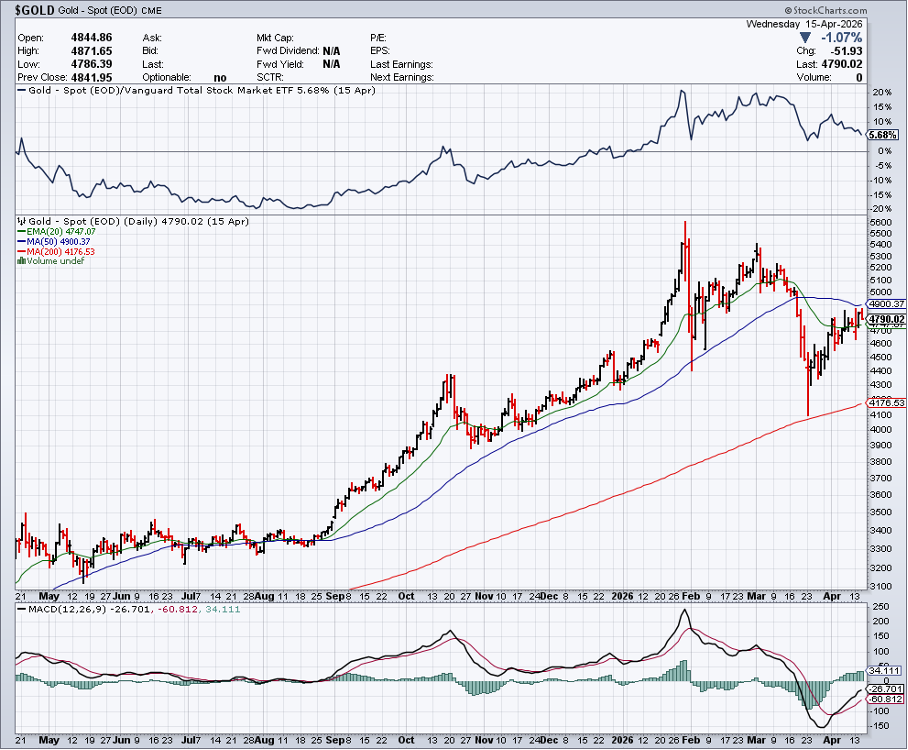Click the 5.68% relative strength price tag
The image size is (908, 750).
[883, 134]
